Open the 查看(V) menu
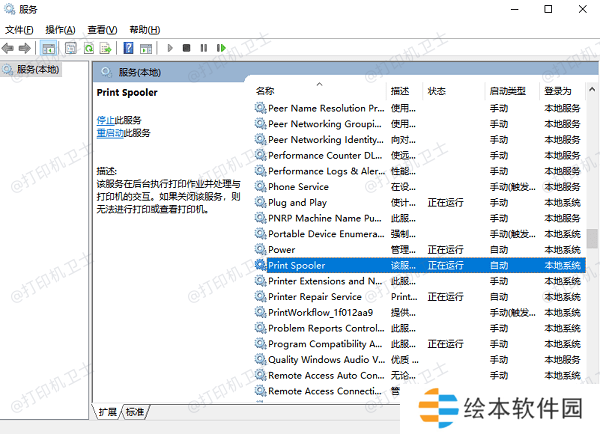 (x=102, y=30)
